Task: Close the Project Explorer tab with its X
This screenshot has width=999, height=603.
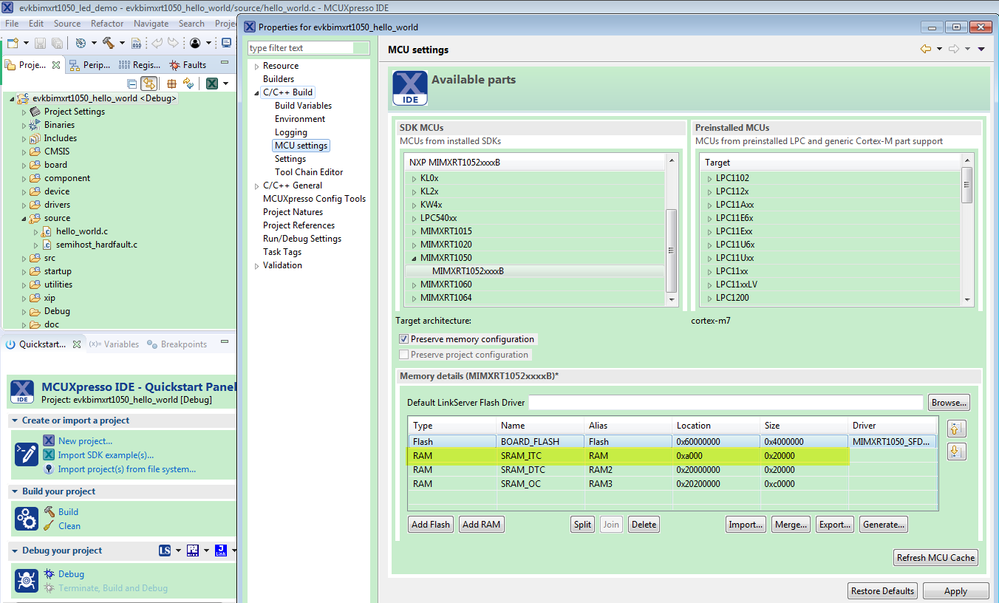Action: 56,65
